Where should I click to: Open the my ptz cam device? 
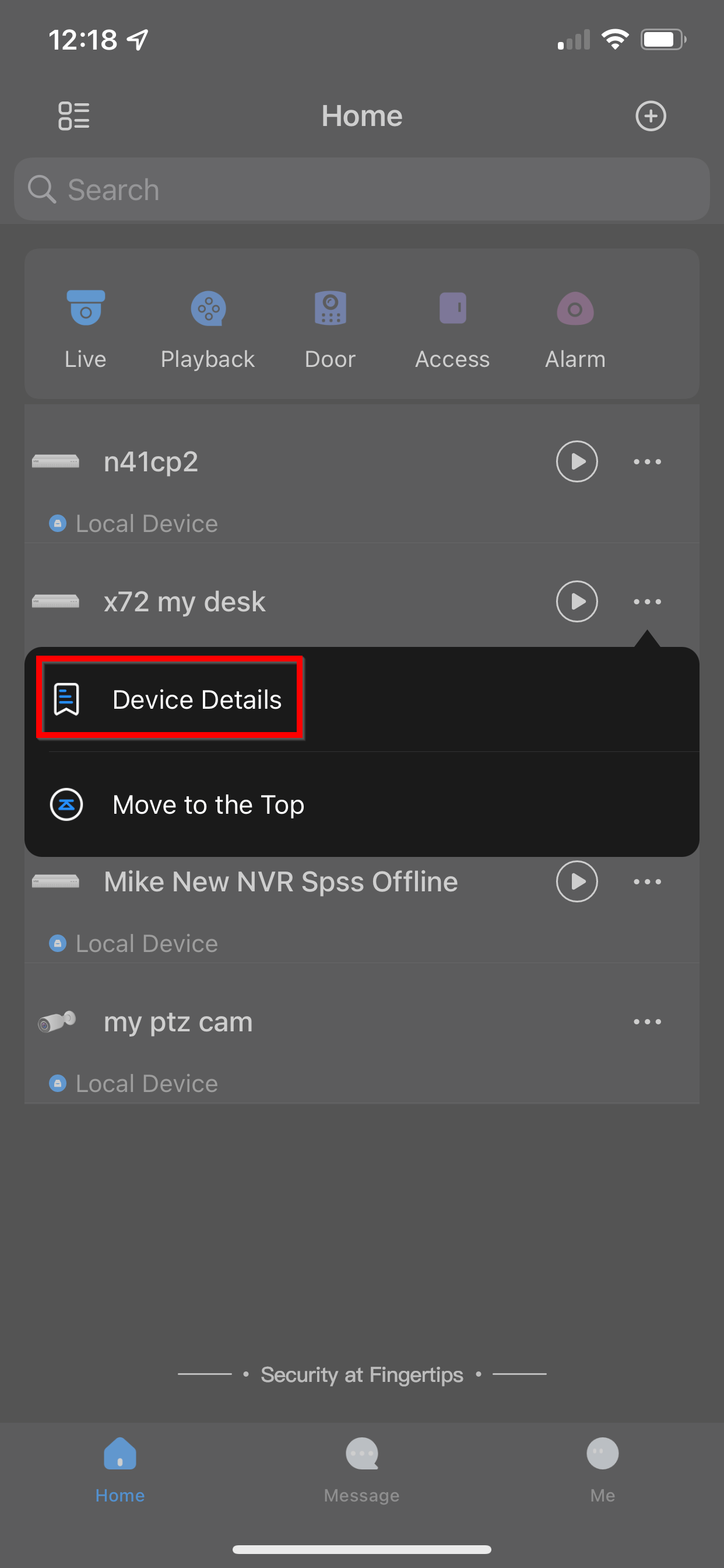(178, 1021)
